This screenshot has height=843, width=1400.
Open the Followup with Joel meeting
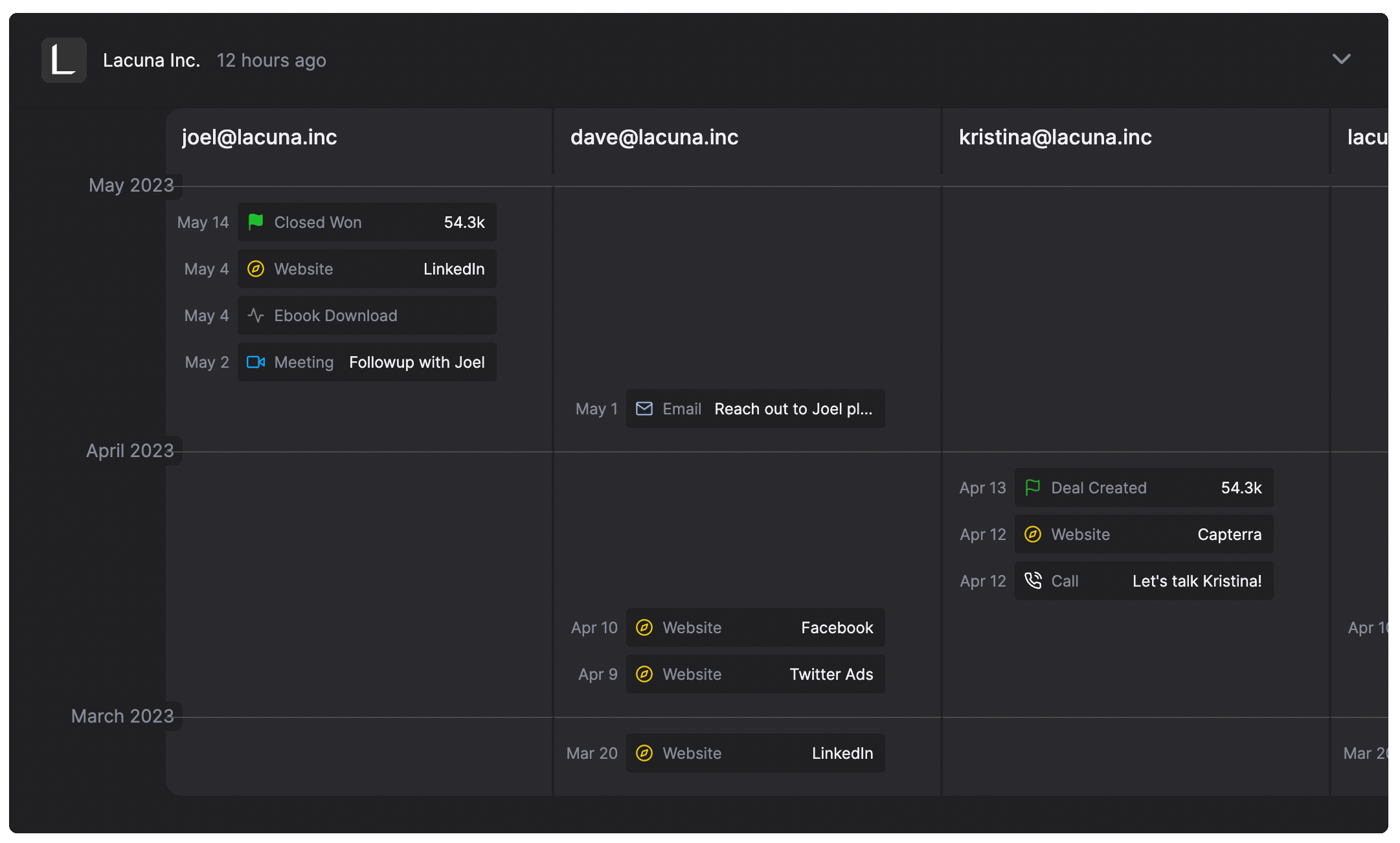(x=416, y=362)
